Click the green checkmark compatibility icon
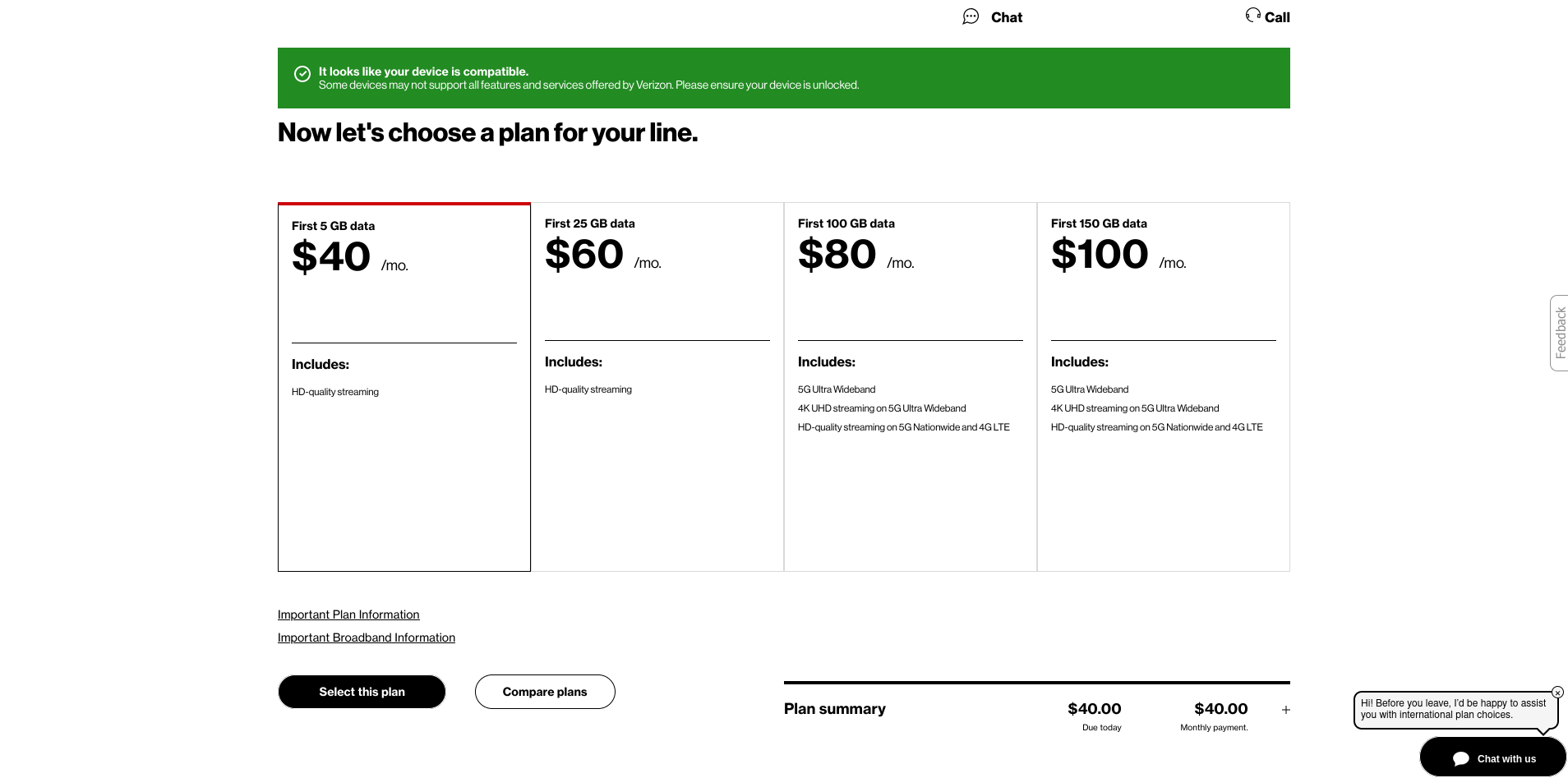This screenshot has height=778, width=1568. [302, 74]
